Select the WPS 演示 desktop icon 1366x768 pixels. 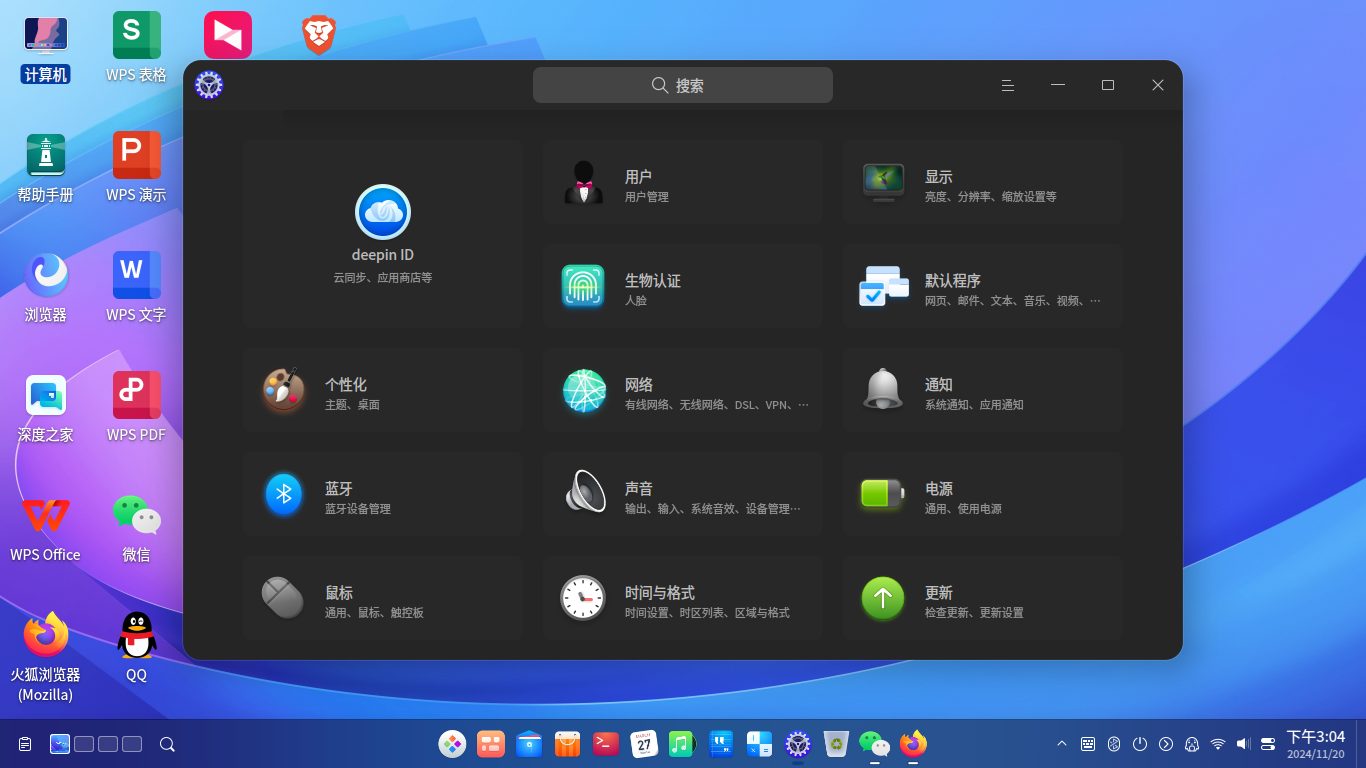(137, 167)
